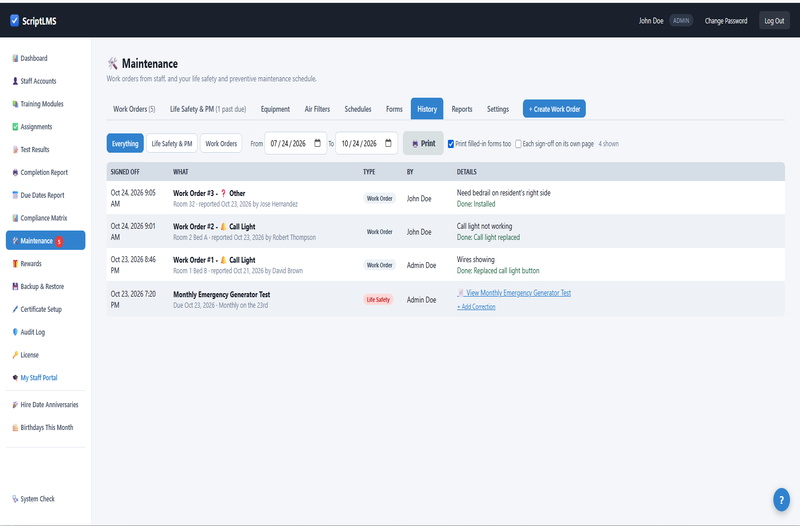The width and height of the screenshot is (800, 526).
Task: Click the red Maintenance notification badge
Action: (x=59, y=241)
